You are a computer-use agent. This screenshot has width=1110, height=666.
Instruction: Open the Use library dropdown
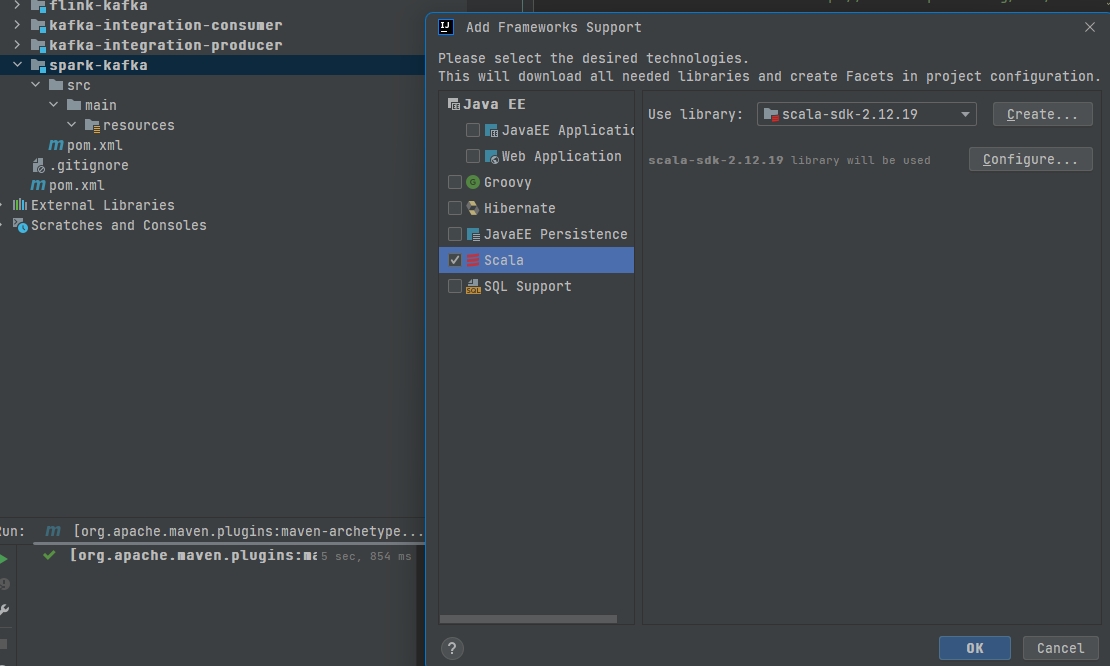click(x=866, y=115)
